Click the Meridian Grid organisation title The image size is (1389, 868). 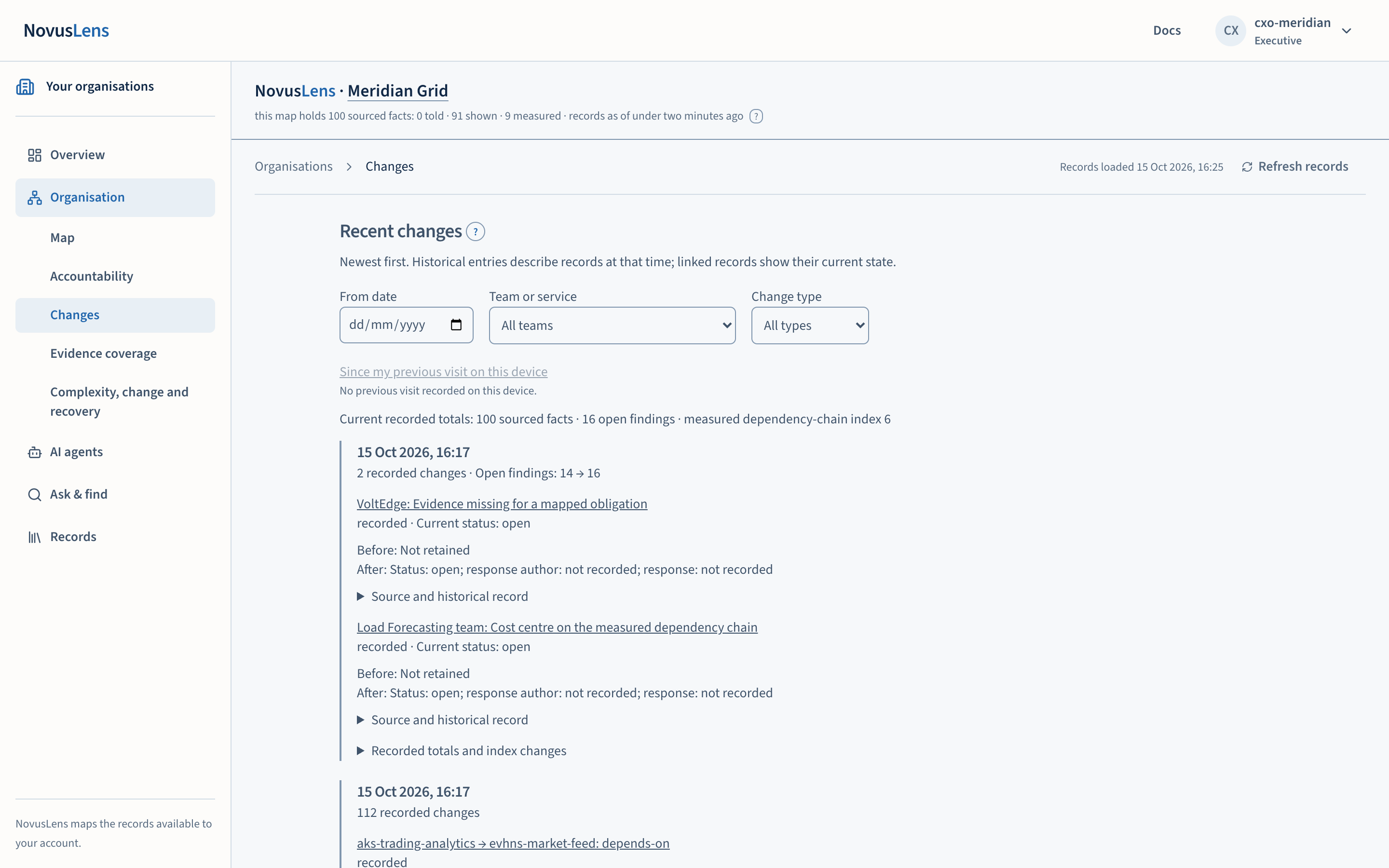click(x=398, y=91)
